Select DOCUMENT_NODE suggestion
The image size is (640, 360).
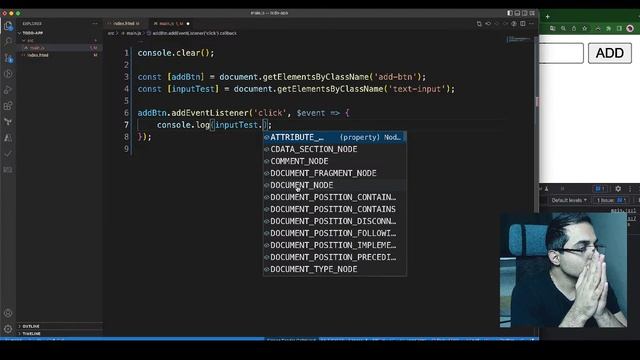pos(335,185)
